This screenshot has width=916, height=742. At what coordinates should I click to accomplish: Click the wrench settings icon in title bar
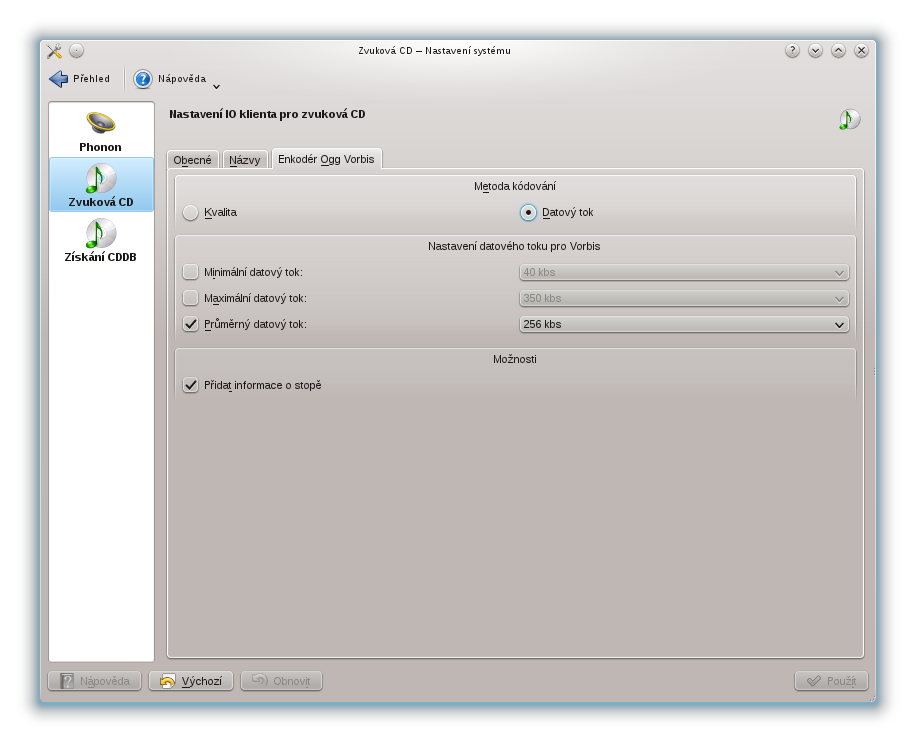coord(54,51)
